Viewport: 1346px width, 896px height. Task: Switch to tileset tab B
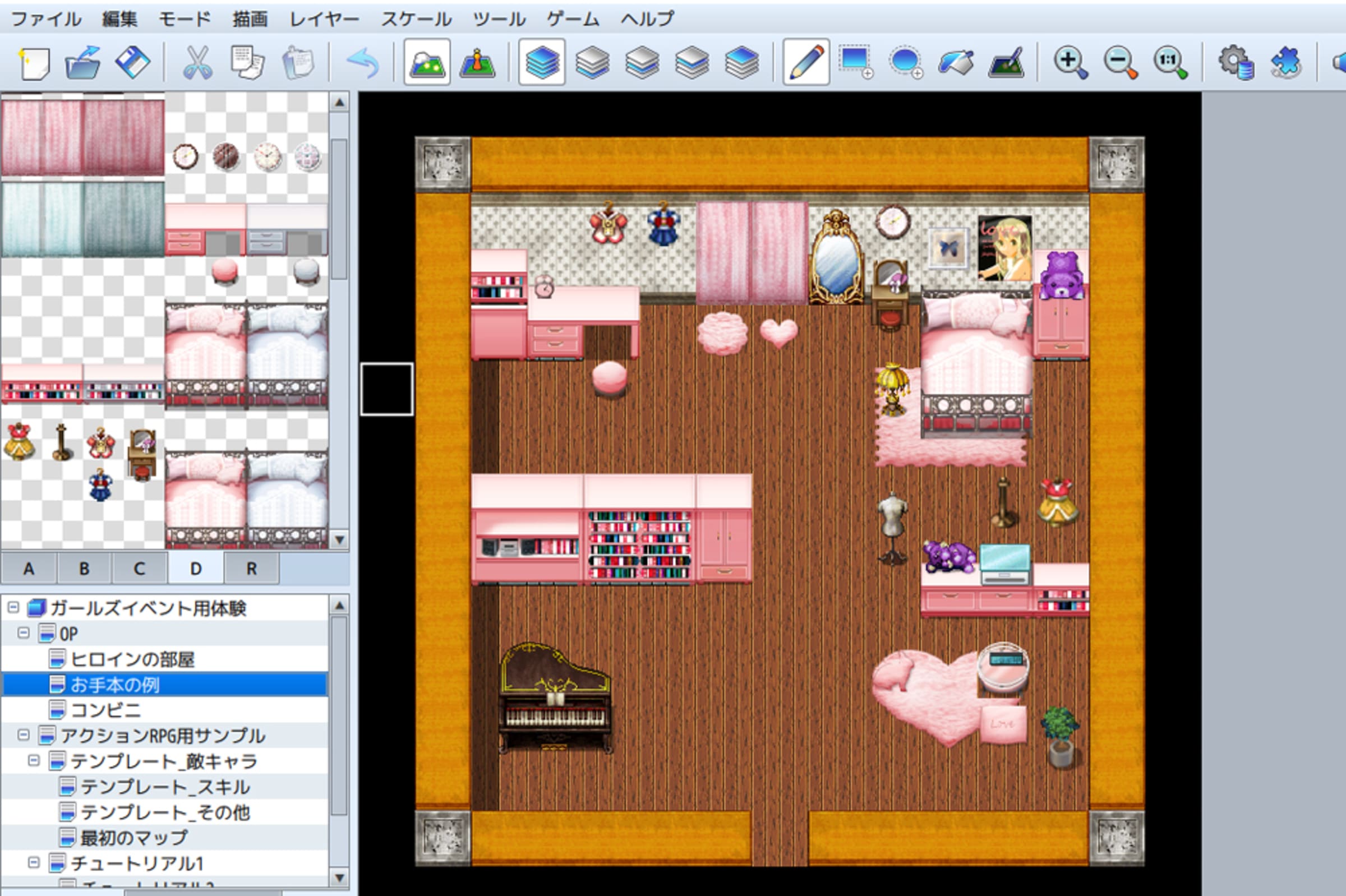tap(84, 569)
